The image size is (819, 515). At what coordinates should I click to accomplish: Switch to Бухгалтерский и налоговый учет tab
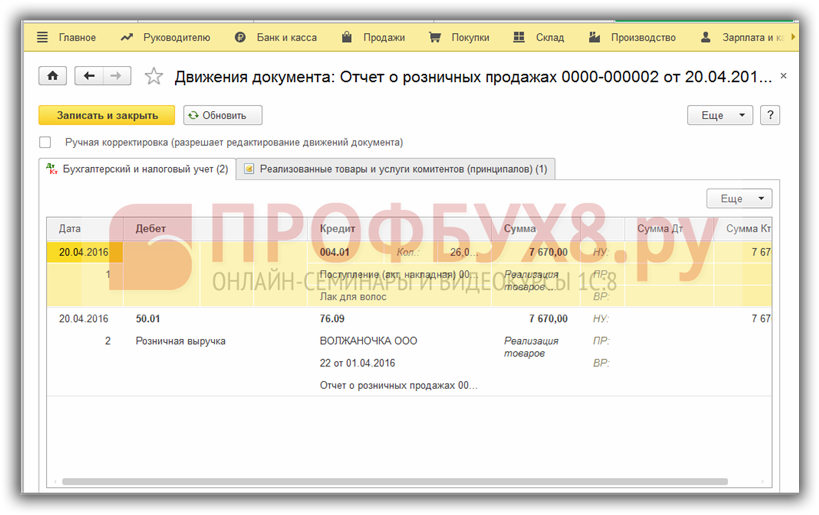[x=138, y=169]
